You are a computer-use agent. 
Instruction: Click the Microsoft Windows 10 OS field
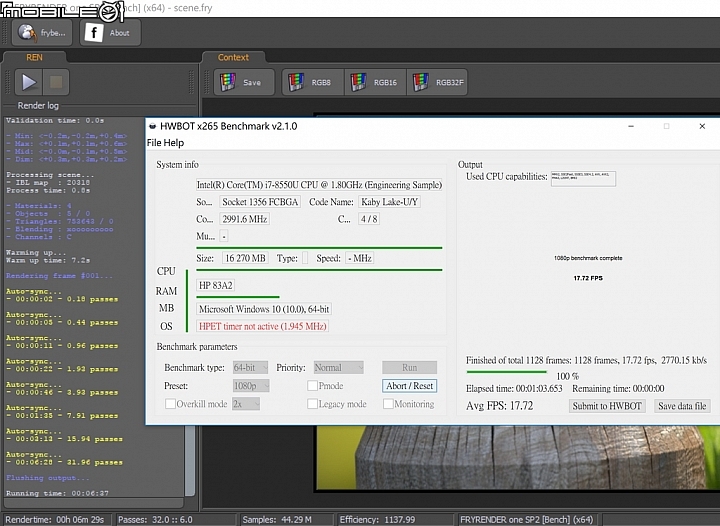pos(264,309)
